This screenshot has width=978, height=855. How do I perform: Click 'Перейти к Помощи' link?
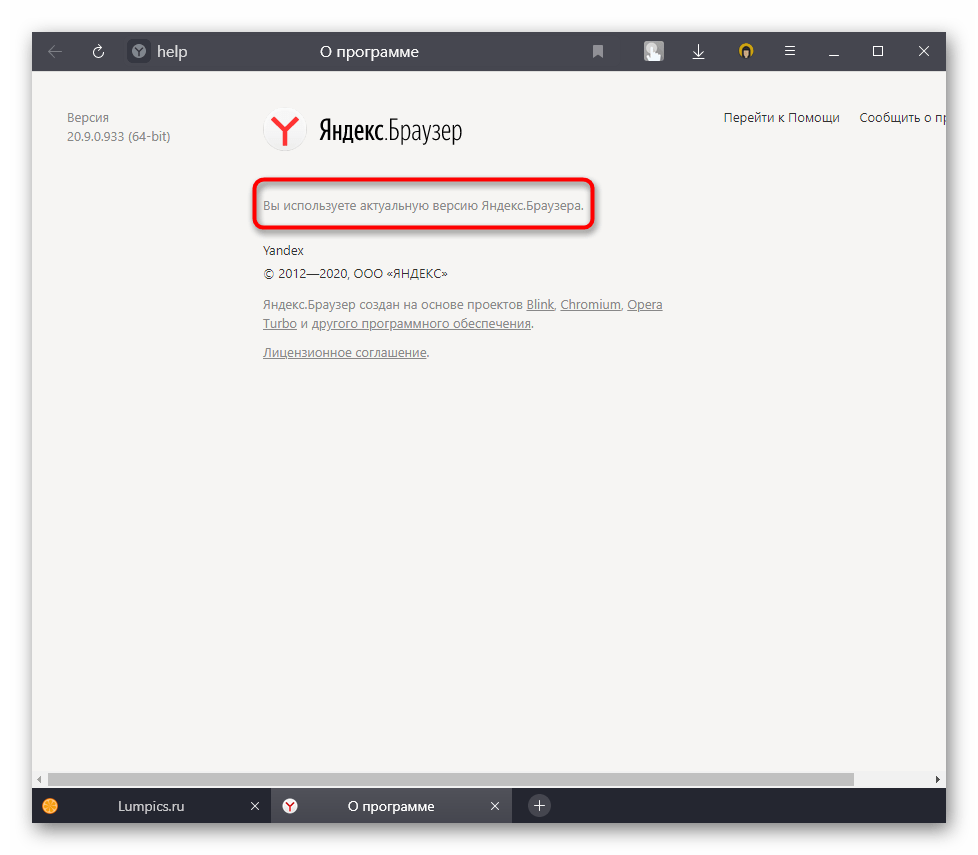click(x=781, y=118)
